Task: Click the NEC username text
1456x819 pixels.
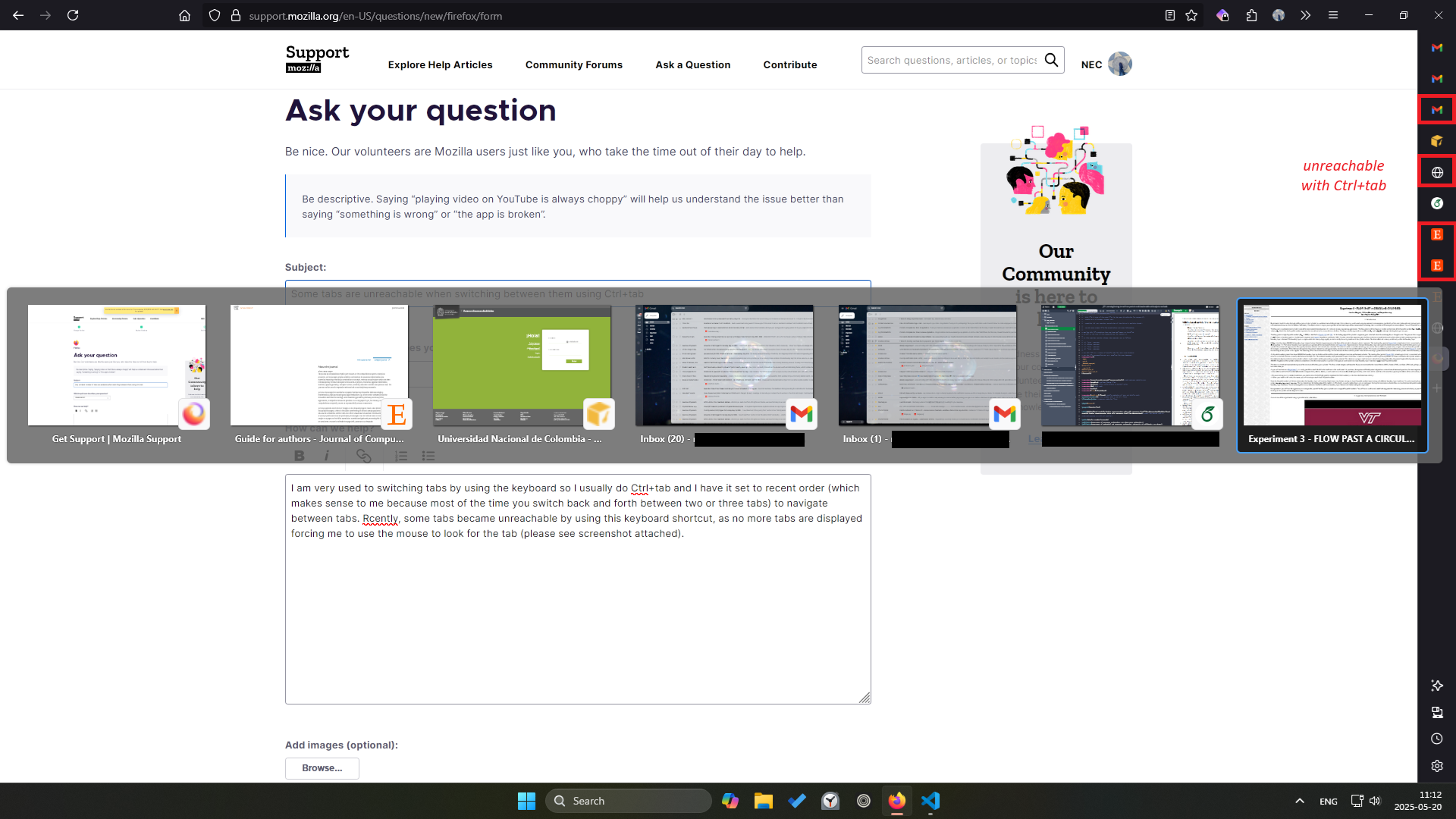Action: (1091, 65)
